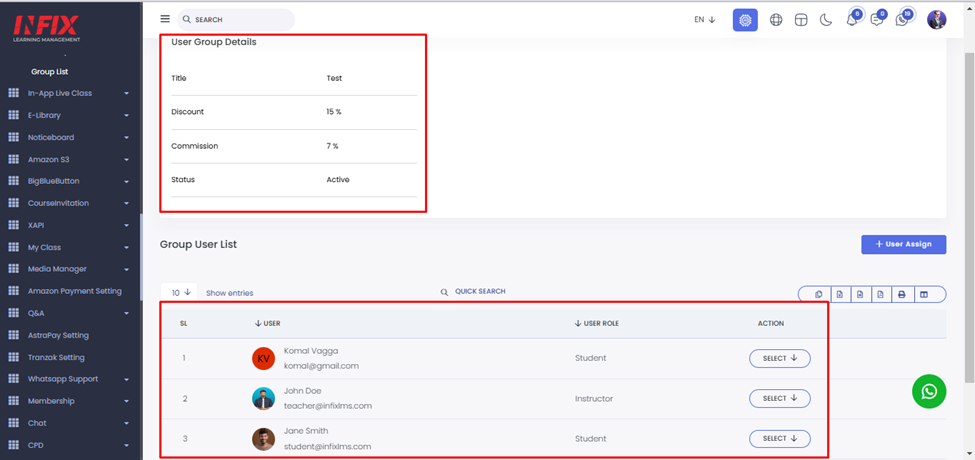Print the group user table
The image size is (975, 460).
tap(902, 294)
